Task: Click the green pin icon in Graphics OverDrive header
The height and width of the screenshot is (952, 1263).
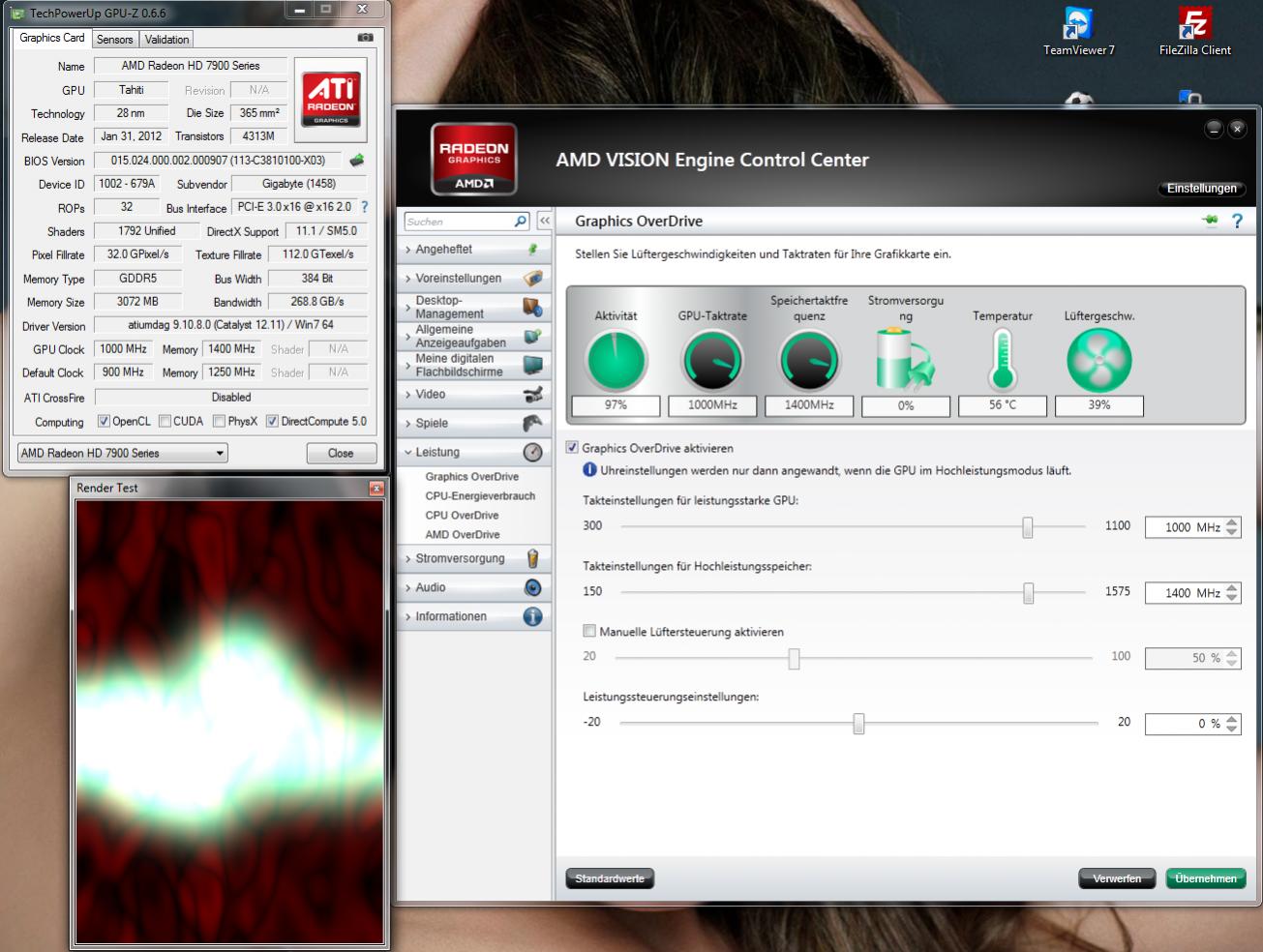Action: (1210, 221)
